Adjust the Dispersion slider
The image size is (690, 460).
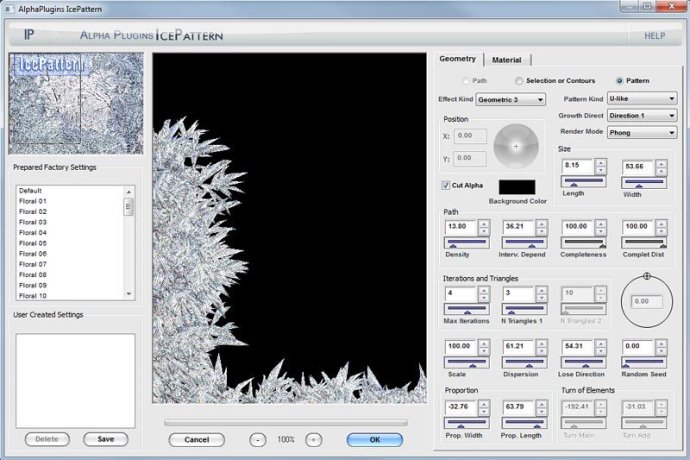pyautogui.click(x=525, y=362)
